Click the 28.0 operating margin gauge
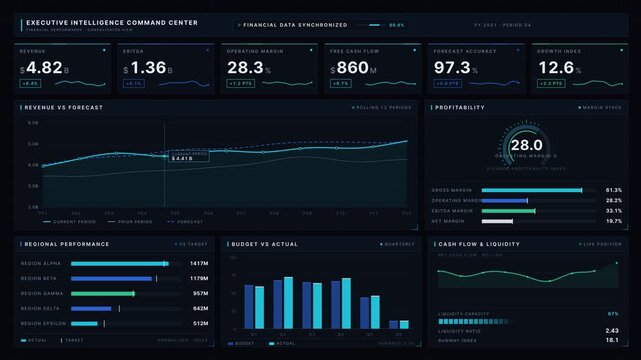 526,145
